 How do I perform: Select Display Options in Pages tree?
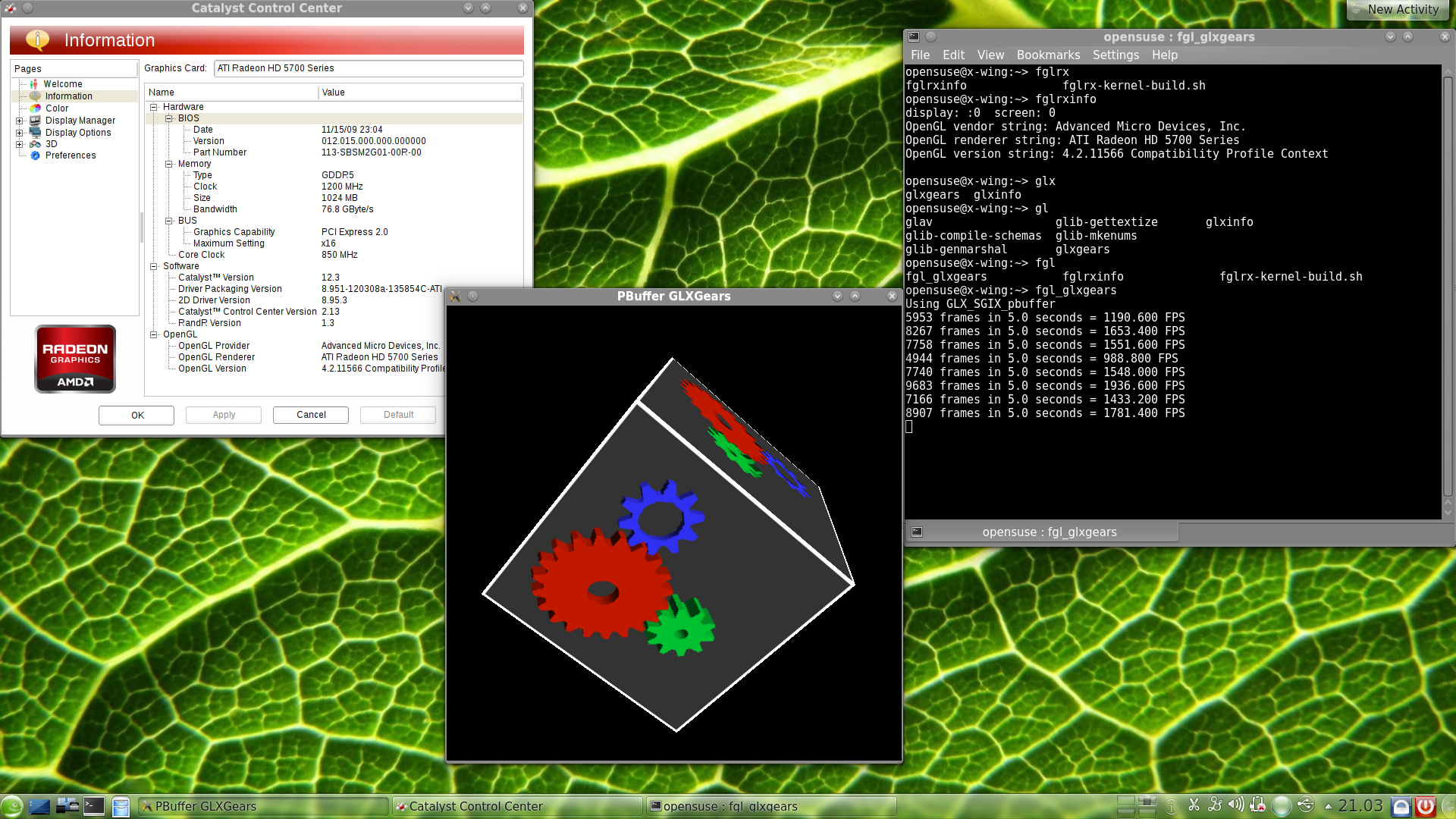[x=78, y=133]
